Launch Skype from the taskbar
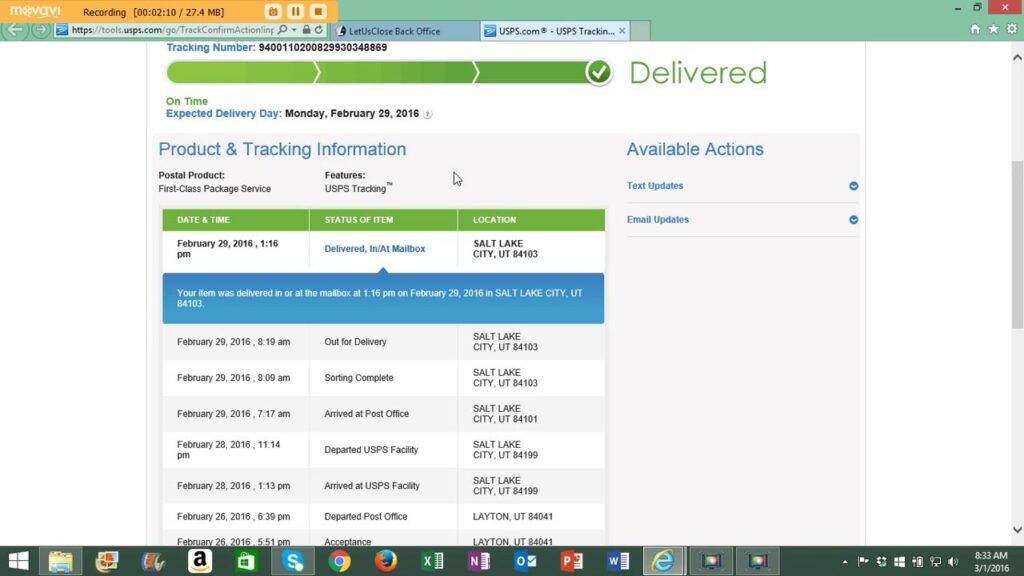Viewport: 1024px width, 576px height. (292, 561)
